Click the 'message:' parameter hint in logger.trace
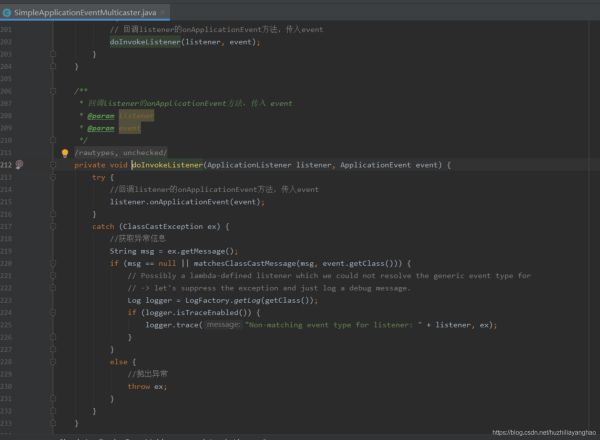The height and width of the screenshot is (440, 600). [223, 325]
